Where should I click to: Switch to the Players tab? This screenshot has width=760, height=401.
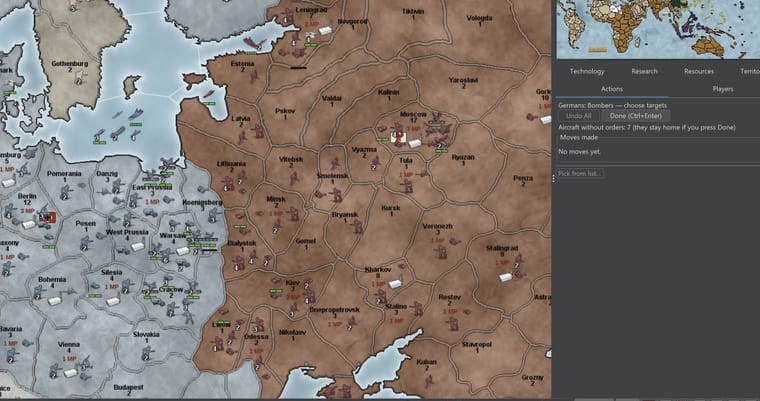point(723,89)
